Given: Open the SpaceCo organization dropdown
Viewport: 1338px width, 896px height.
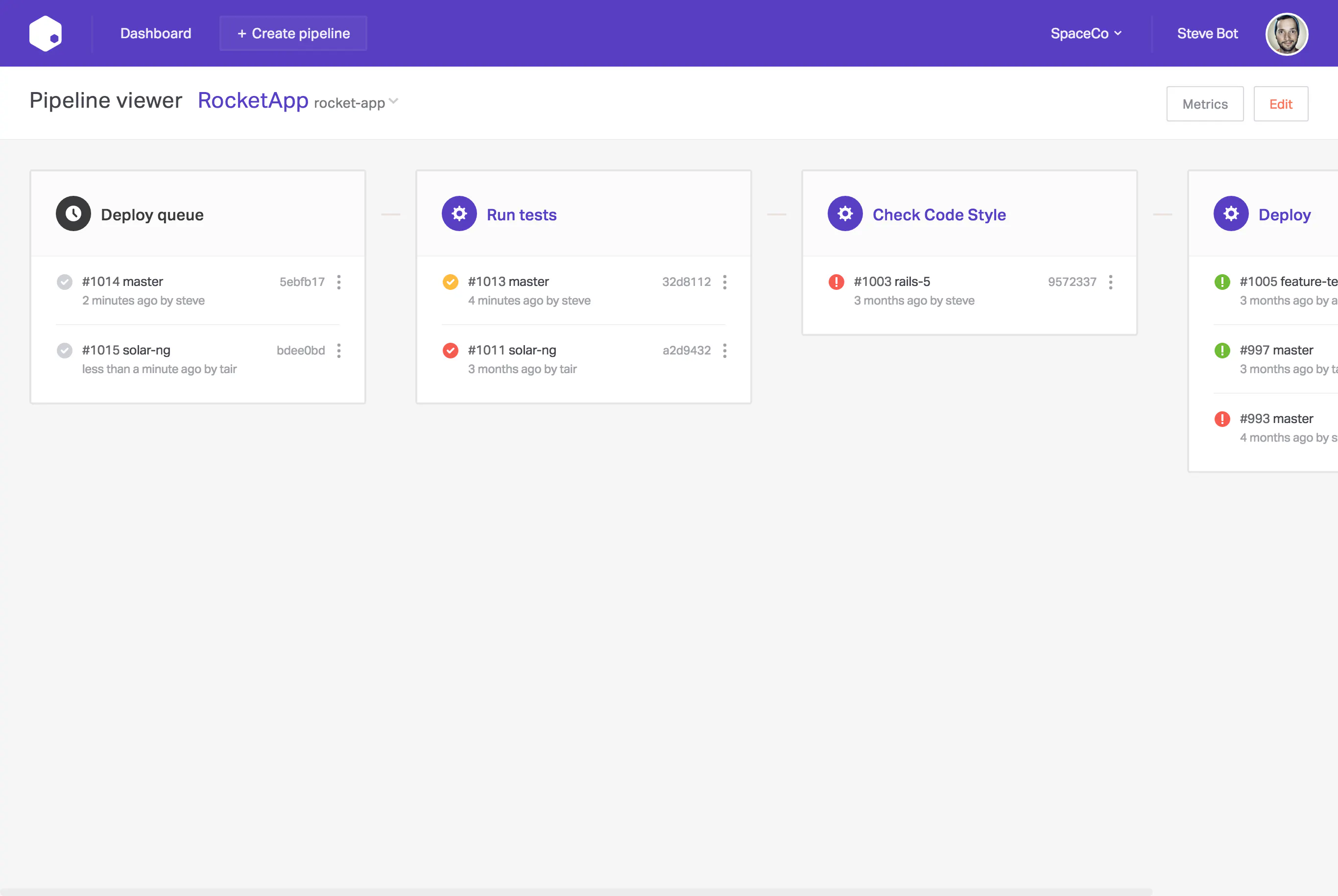Looking at the screenshot, I should 1086,33.
